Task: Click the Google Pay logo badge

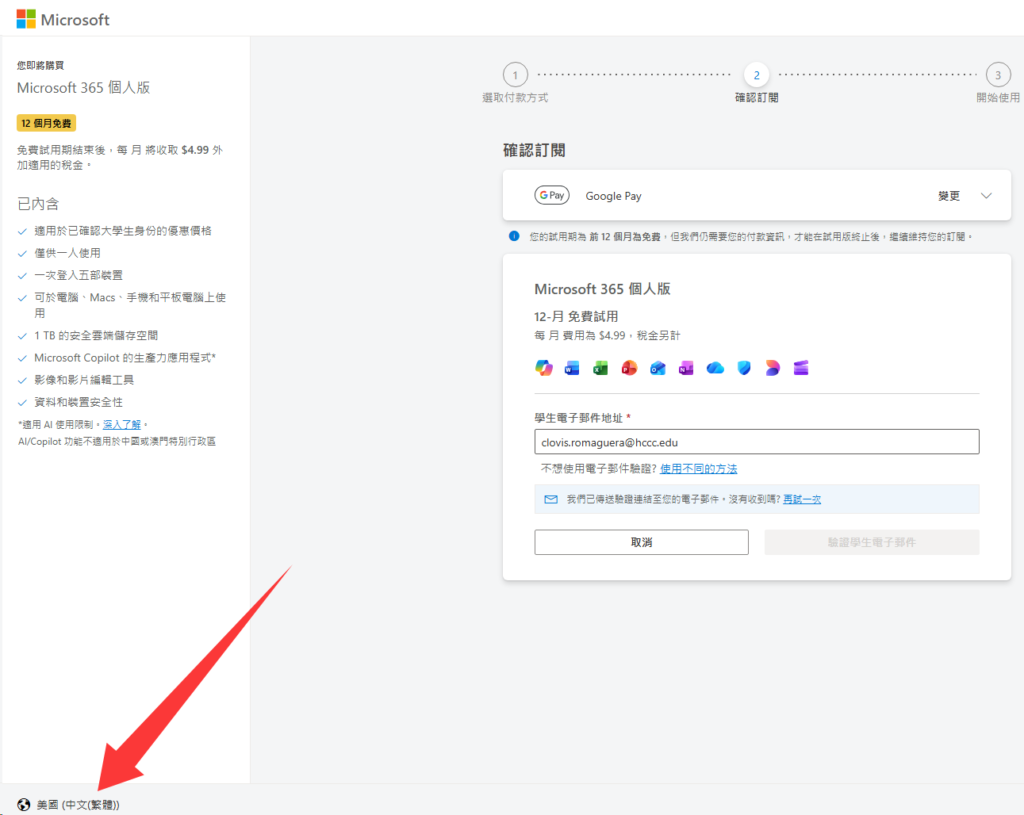Action: [x=552, y=196]
